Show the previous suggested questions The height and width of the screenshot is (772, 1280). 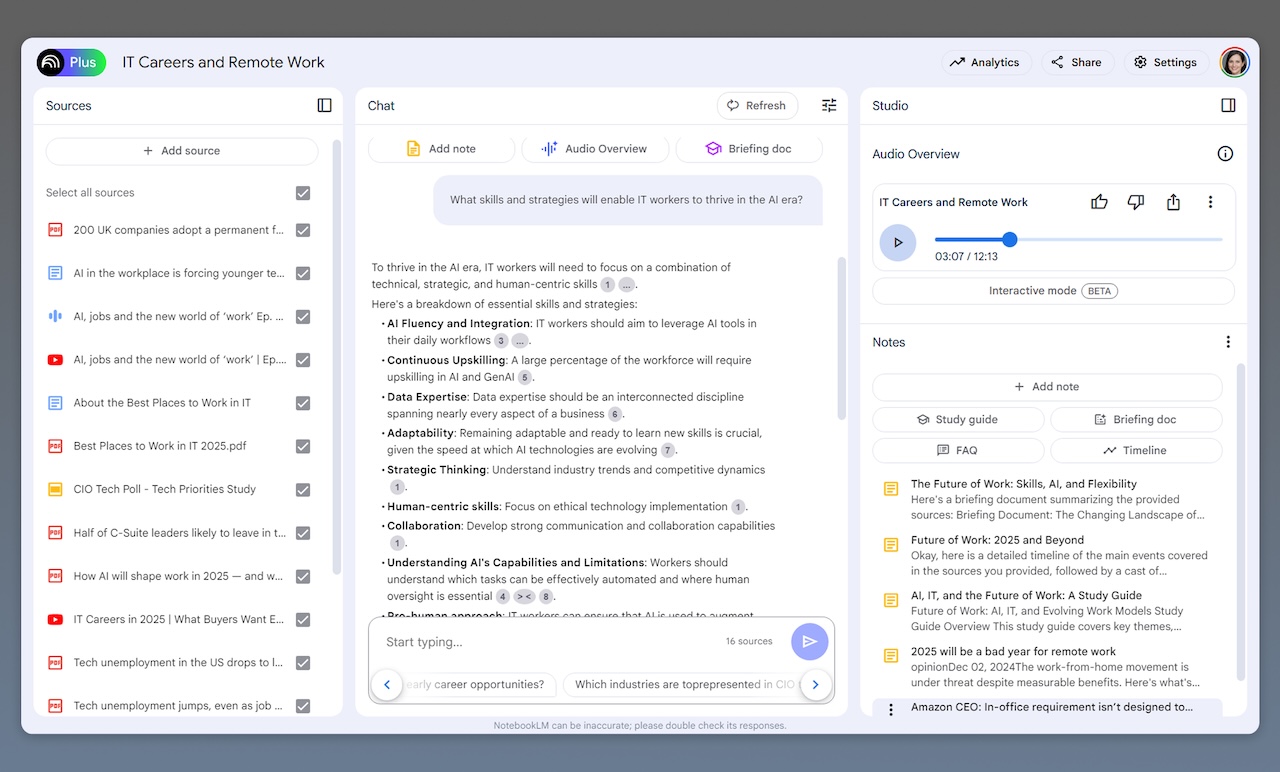pos(387,685)
